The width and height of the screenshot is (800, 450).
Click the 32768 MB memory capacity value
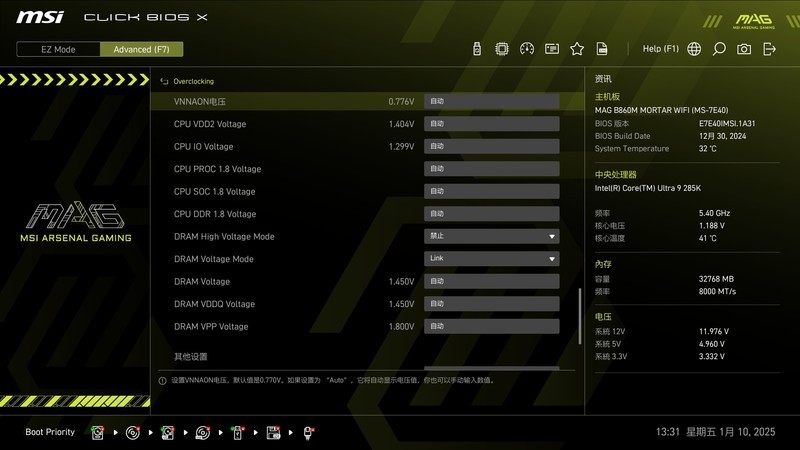716,279
